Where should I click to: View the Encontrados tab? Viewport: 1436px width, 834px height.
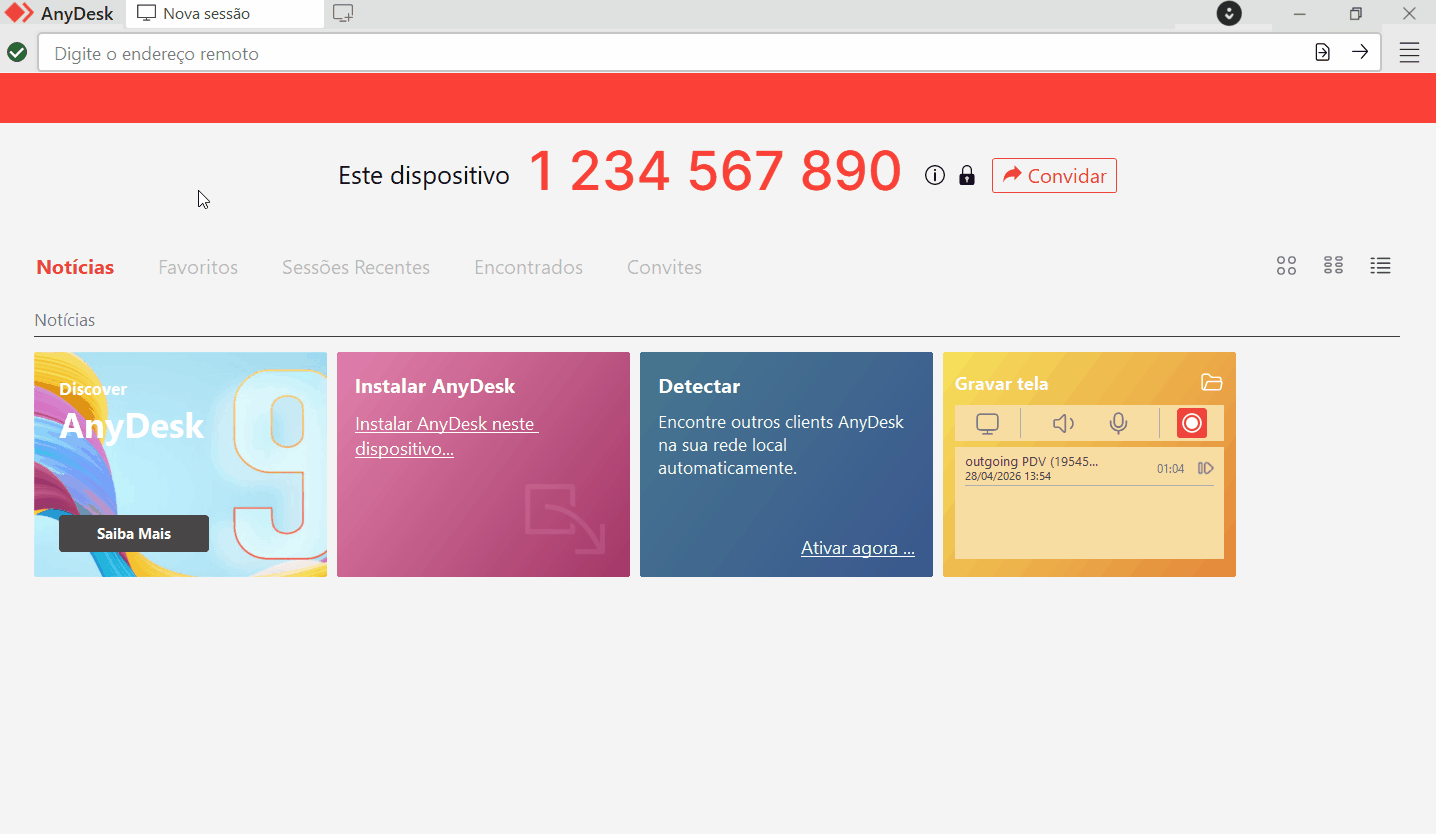528,267
